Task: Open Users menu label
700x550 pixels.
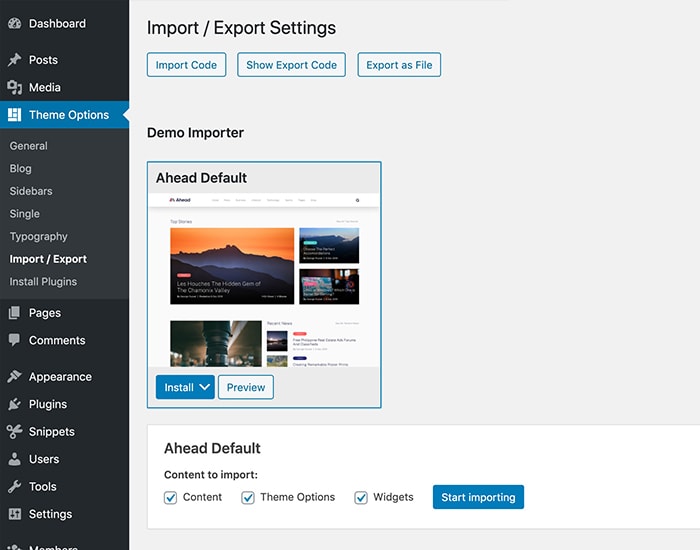Action: tap(44, 459)
